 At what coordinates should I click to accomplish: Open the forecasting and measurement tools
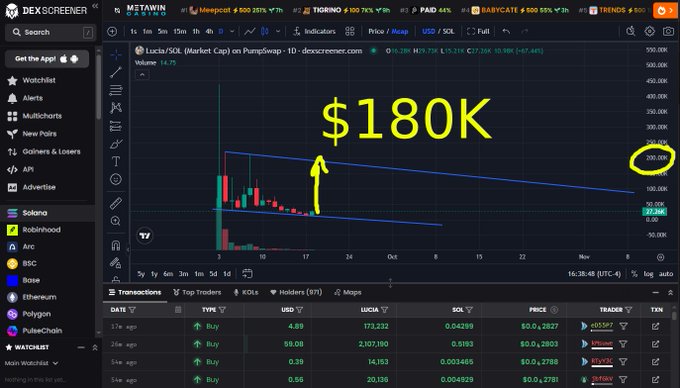click(x=116, y=126)
